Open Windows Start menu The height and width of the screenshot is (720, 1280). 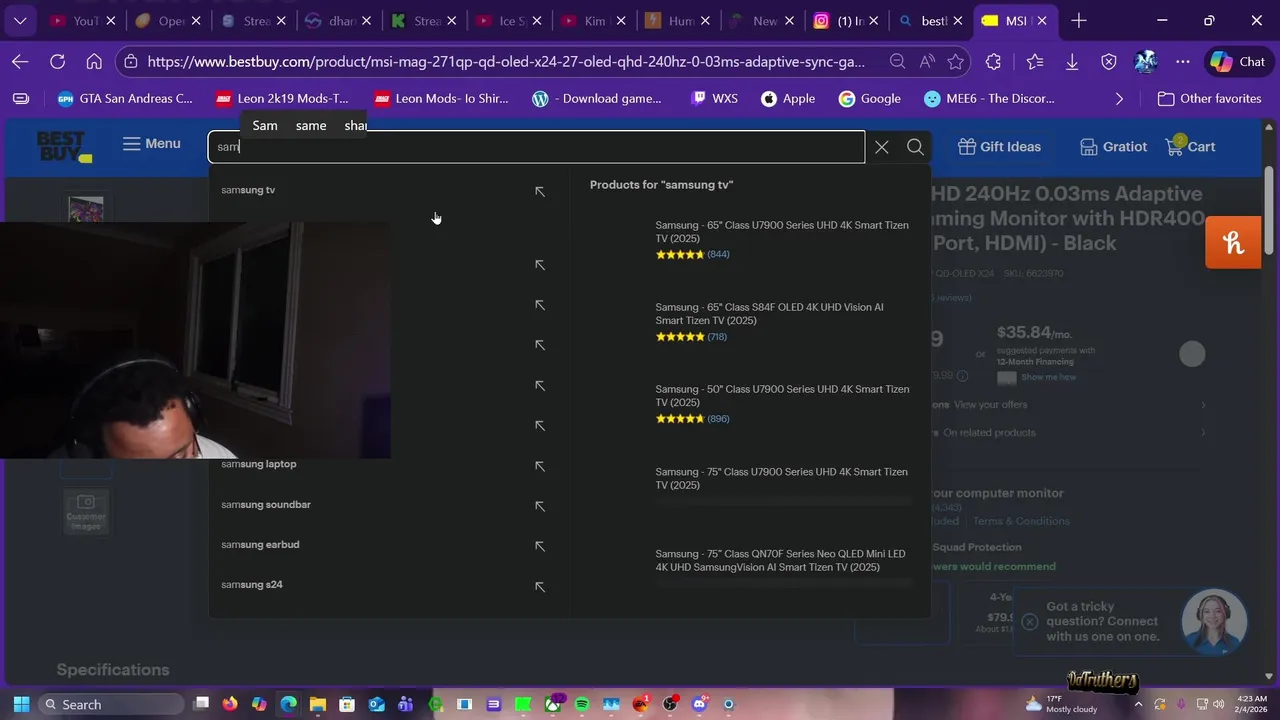(x=21, y=704)
